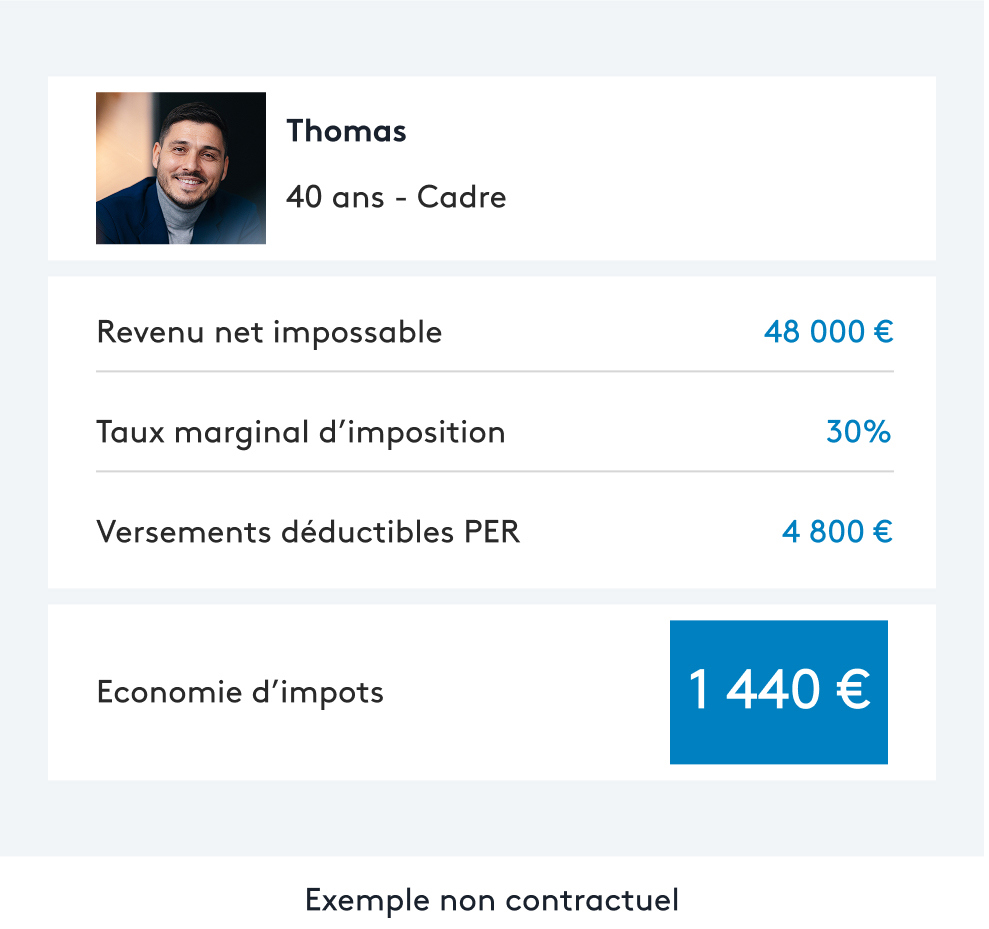Screen dimensions: 989x929
Task: Click the word Cadre in the profile
Action: tap(461, 197)
